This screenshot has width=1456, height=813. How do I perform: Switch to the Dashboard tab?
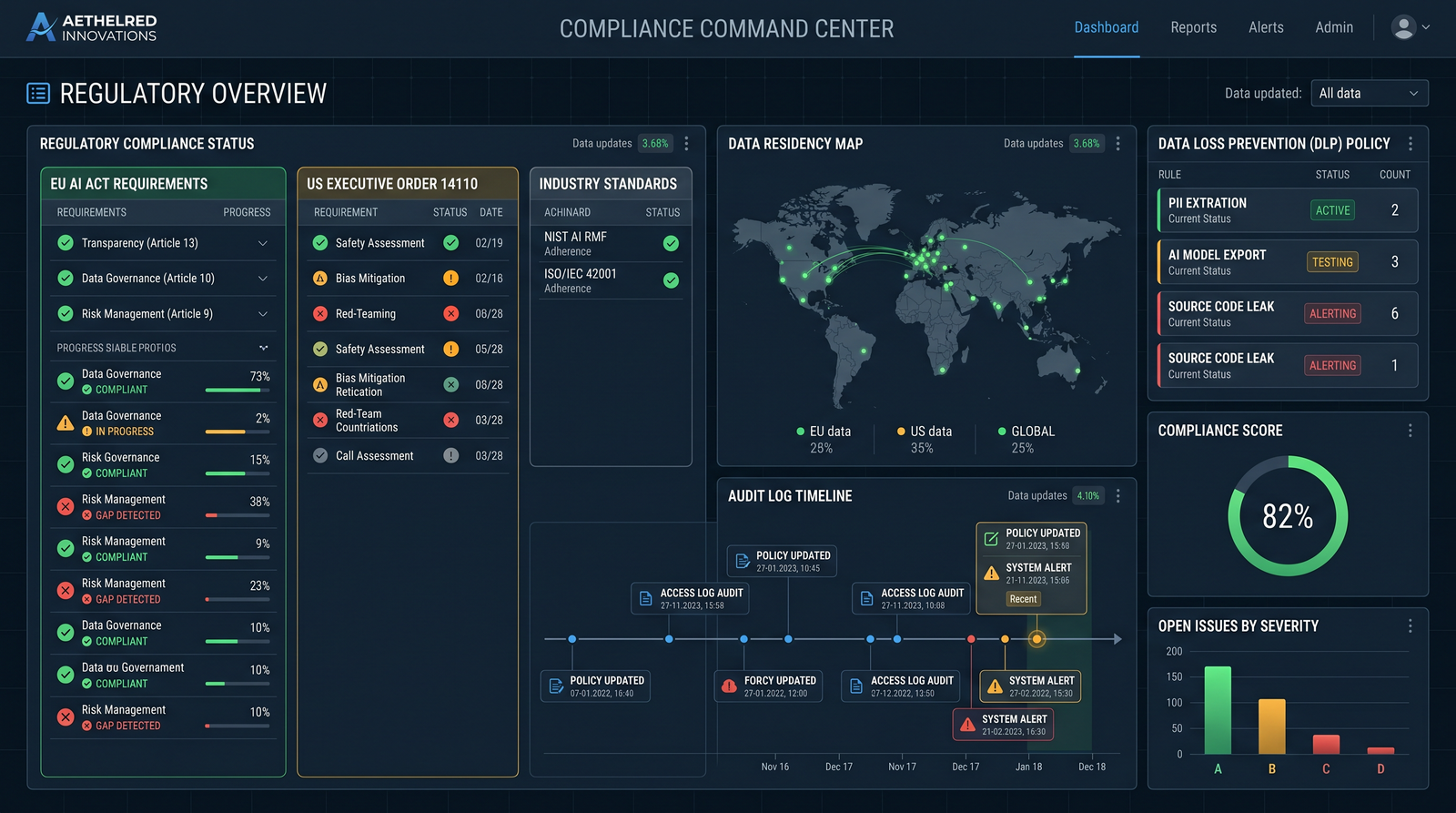click(1107, 27)
